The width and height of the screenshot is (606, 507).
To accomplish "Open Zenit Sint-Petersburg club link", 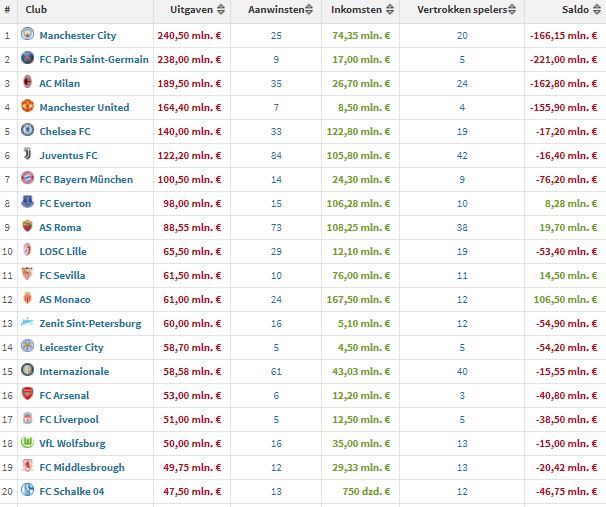I will (90, 323).
